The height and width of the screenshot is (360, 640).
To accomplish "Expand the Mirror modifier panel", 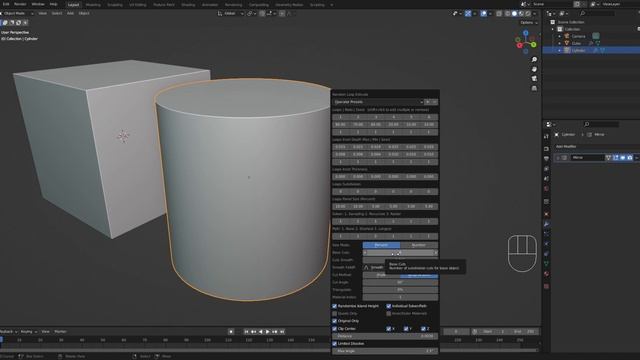I will coord(558,158).
